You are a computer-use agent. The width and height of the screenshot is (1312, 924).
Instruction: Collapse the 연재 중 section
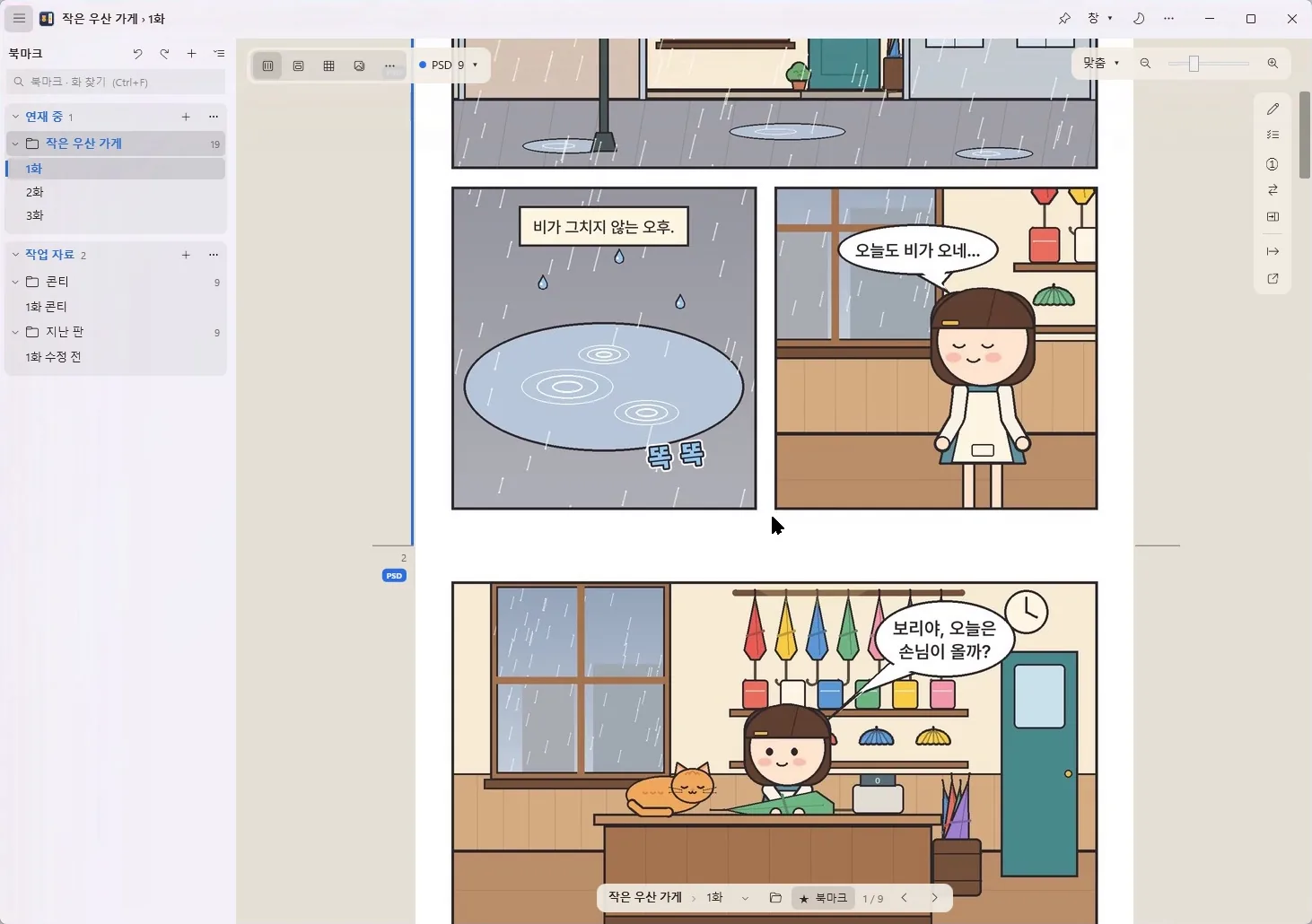[15, 117]
